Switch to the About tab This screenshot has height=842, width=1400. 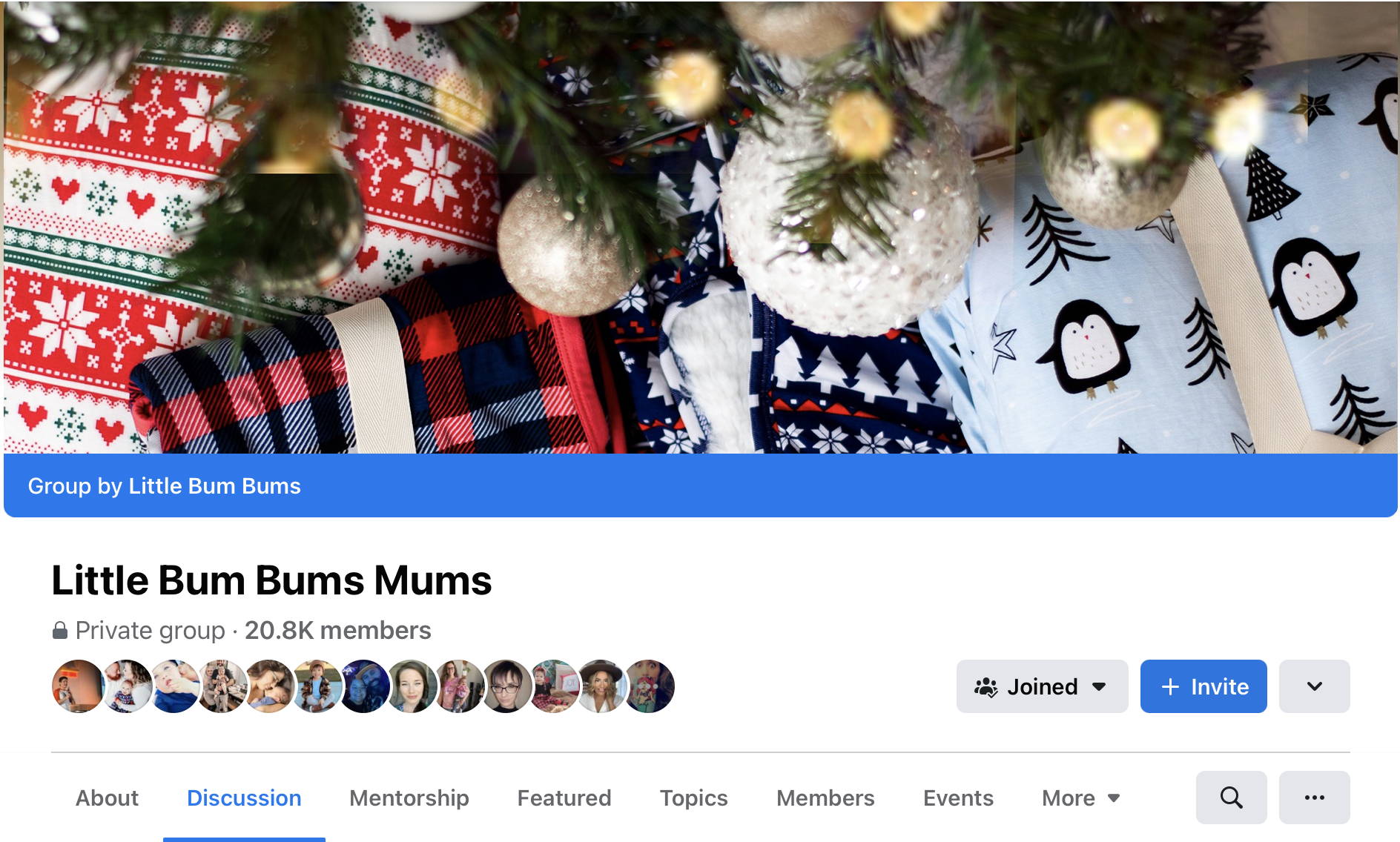[107, 798]
